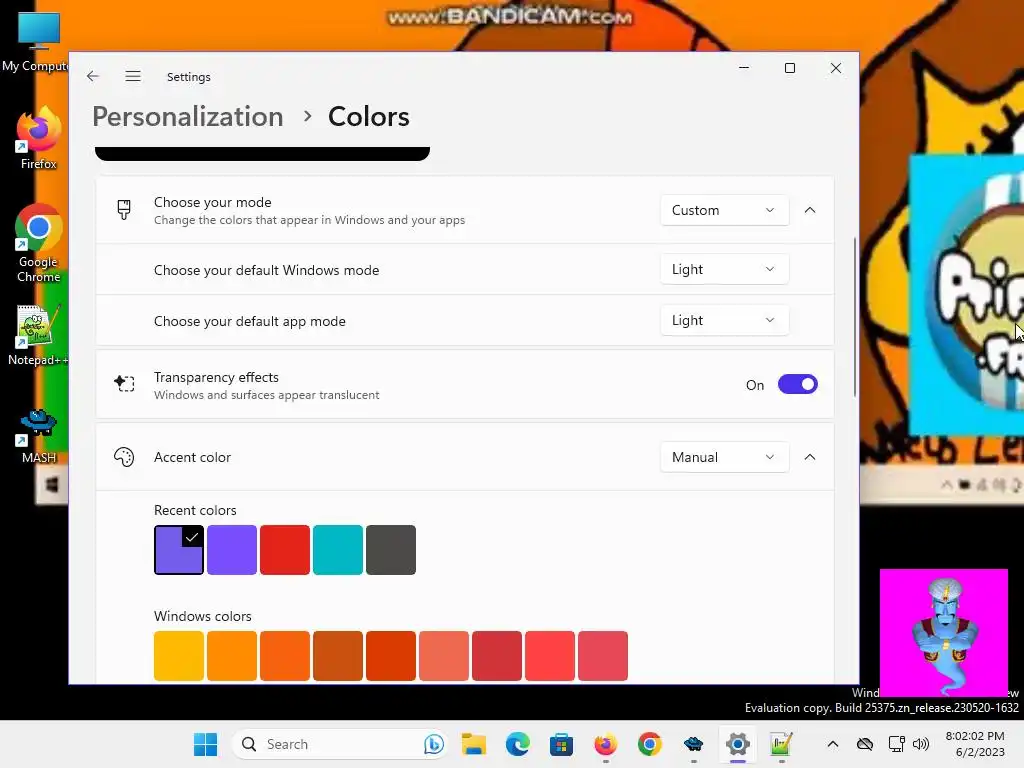Open the MASH app on the taskbar
The width and height of the screenshot is (1024, 768).
(x=694, y=744)
